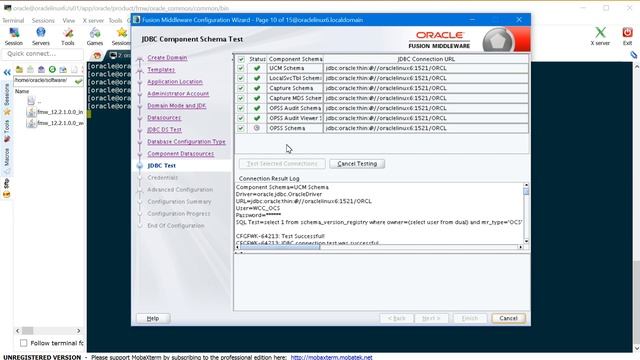
Task: Go to Administrator Account wizard step
Action: point(178,93)
